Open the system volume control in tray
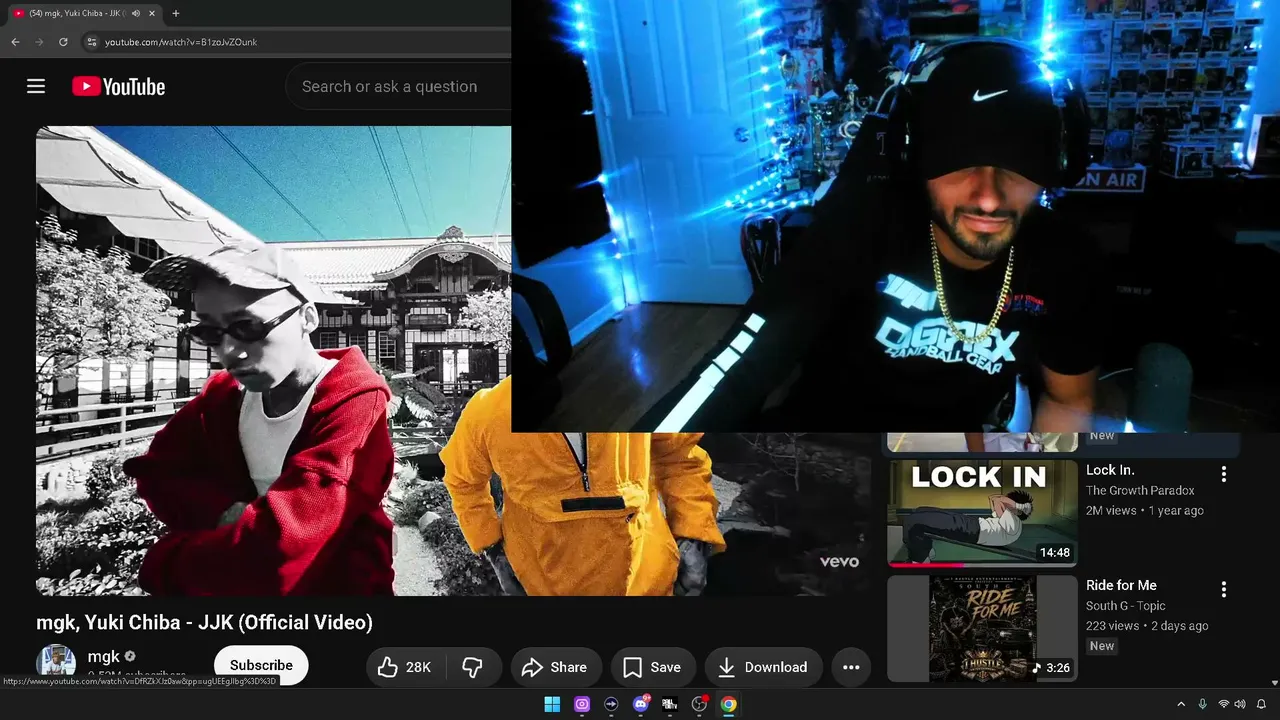The height and width of the screenshot is (720, 1280). coord(1240,704)
